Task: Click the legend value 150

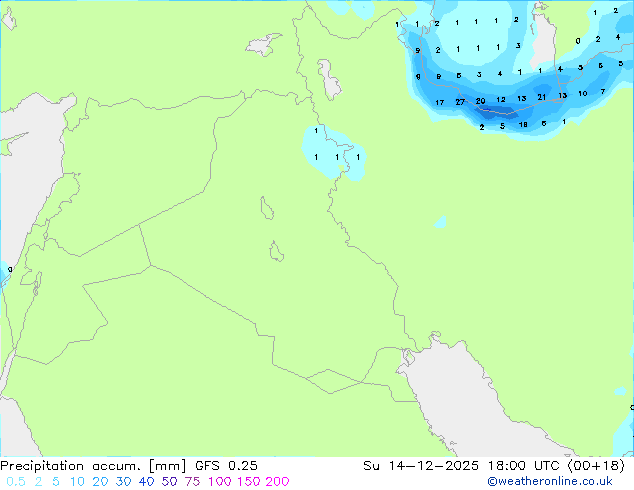Action: [249, 482]
